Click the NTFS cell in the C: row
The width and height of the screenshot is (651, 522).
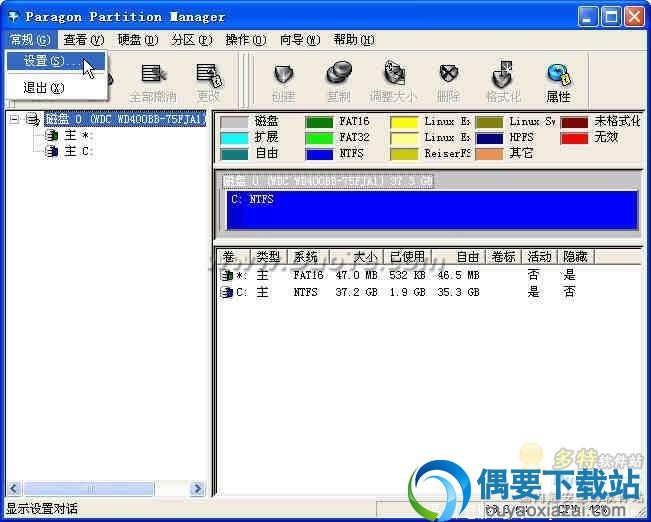pyautogui.click(x=305, y=292)
